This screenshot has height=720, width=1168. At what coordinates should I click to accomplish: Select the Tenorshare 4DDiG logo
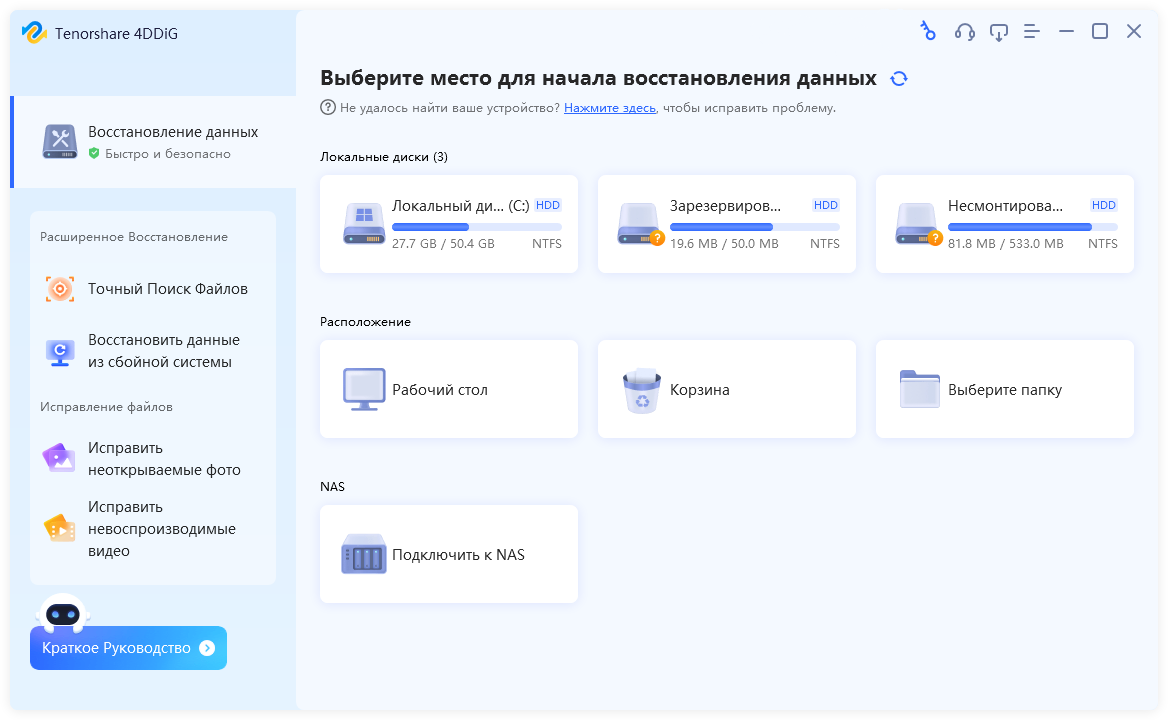pyautogui.click(x=35, y=33)
